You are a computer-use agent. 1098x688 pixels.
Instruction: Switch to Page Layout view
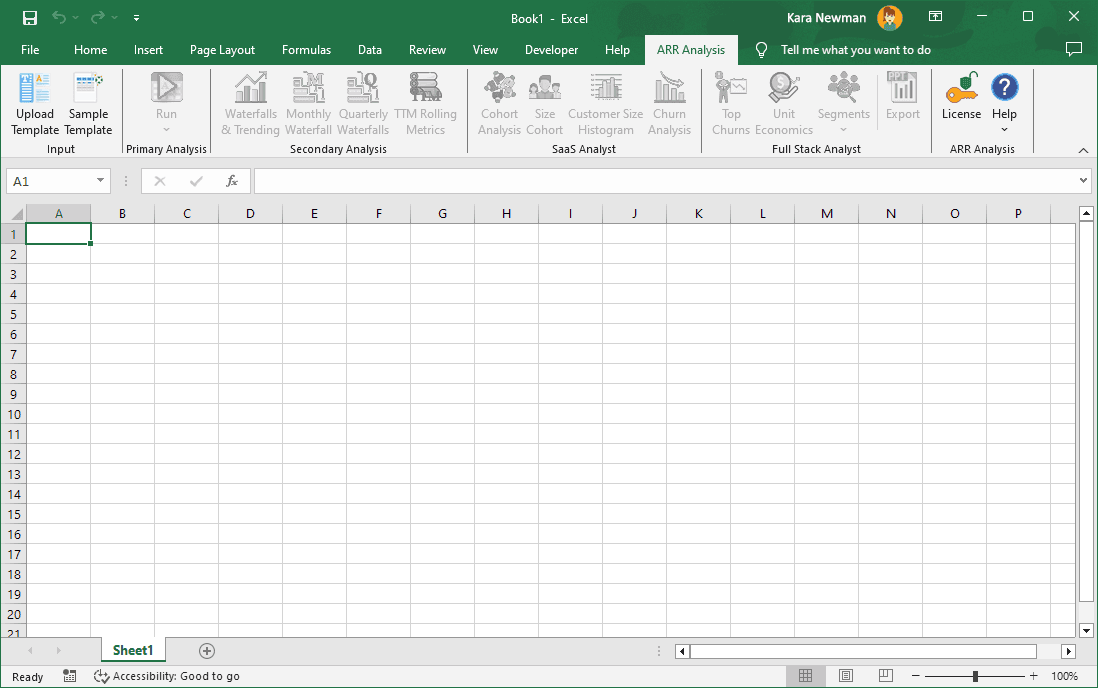click(846, 676)
